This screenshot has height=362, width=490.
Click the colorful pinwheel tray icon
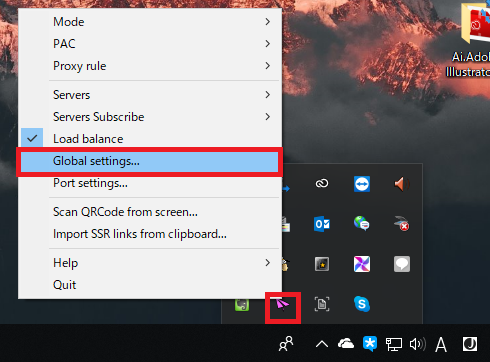[362, 264]
